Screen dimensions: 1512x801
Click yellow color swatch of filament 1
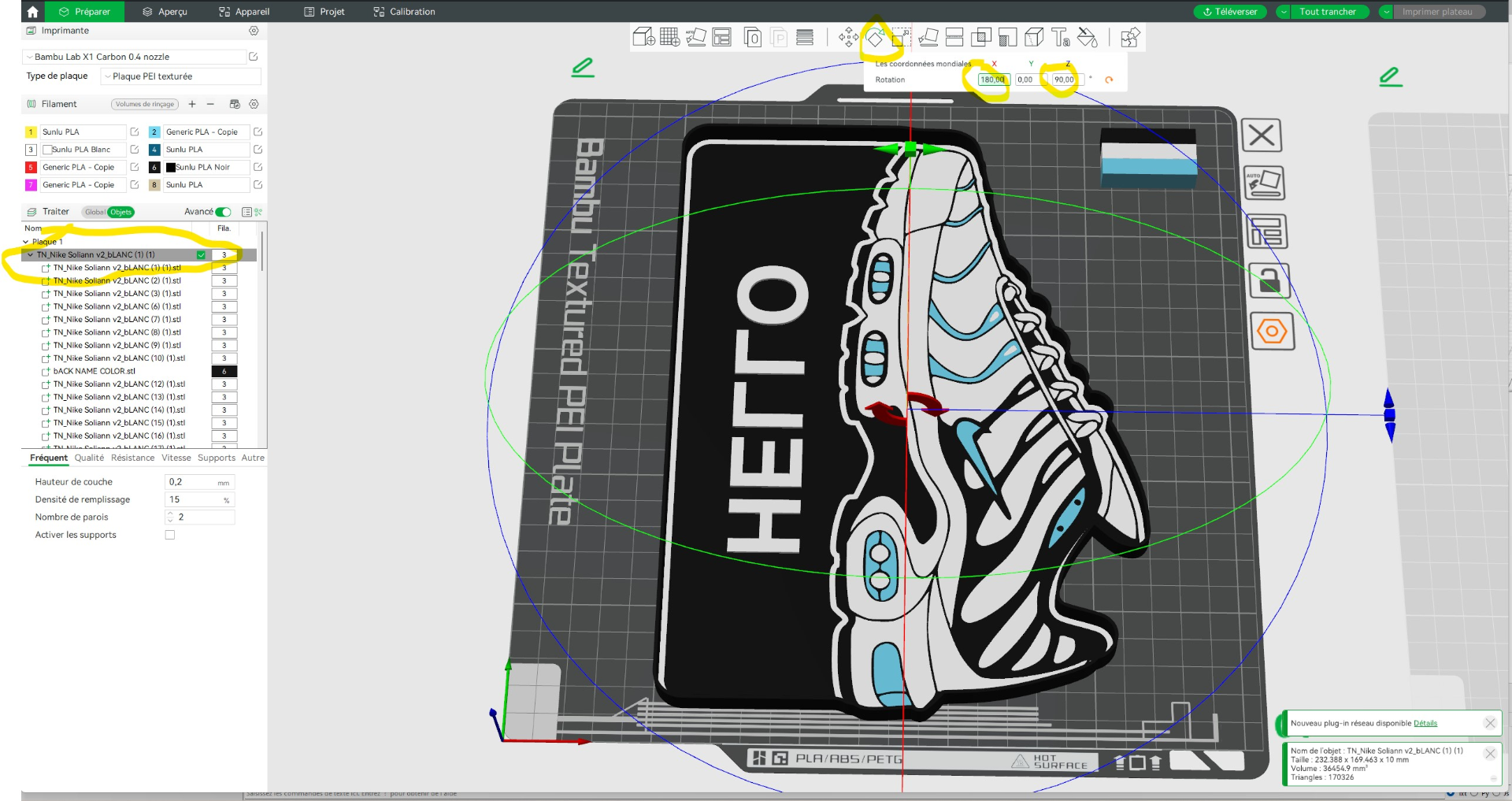[x=31, y=132]
